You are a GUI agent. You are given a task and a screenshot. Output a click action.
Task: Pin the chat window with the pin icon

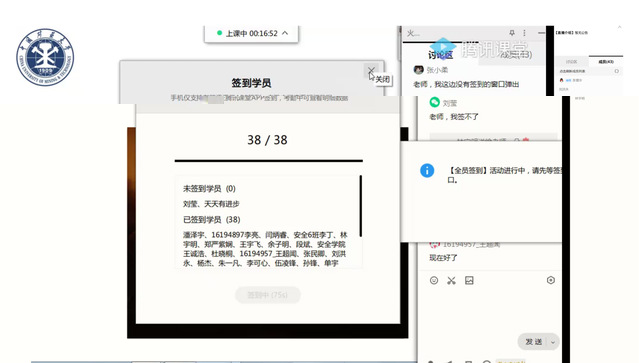pyautogui.click(x=512, y=33)
